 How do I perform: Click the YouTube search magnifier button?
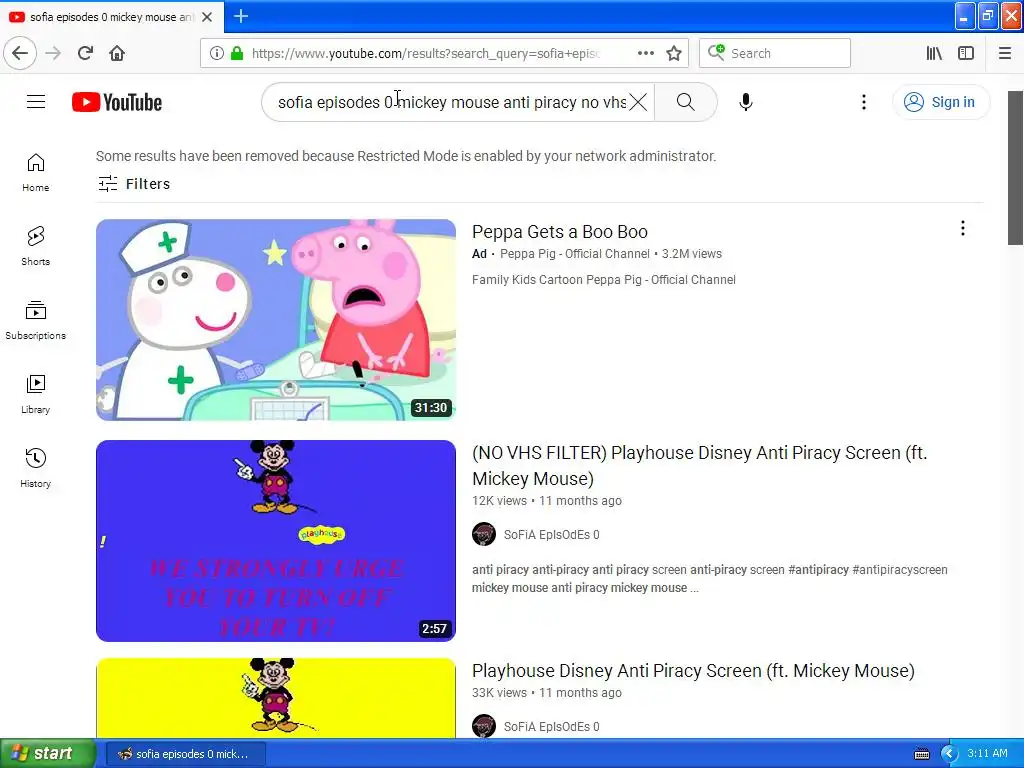pyautogui.click(x=686, y=102)
